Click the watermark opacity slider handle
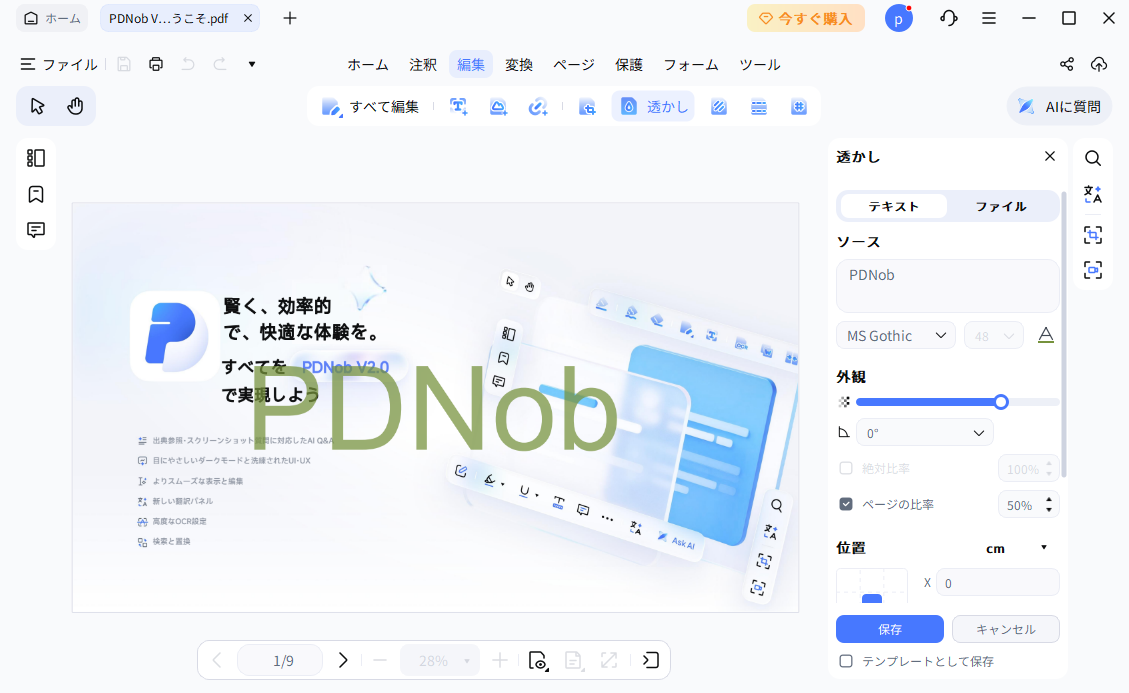 1001,402
